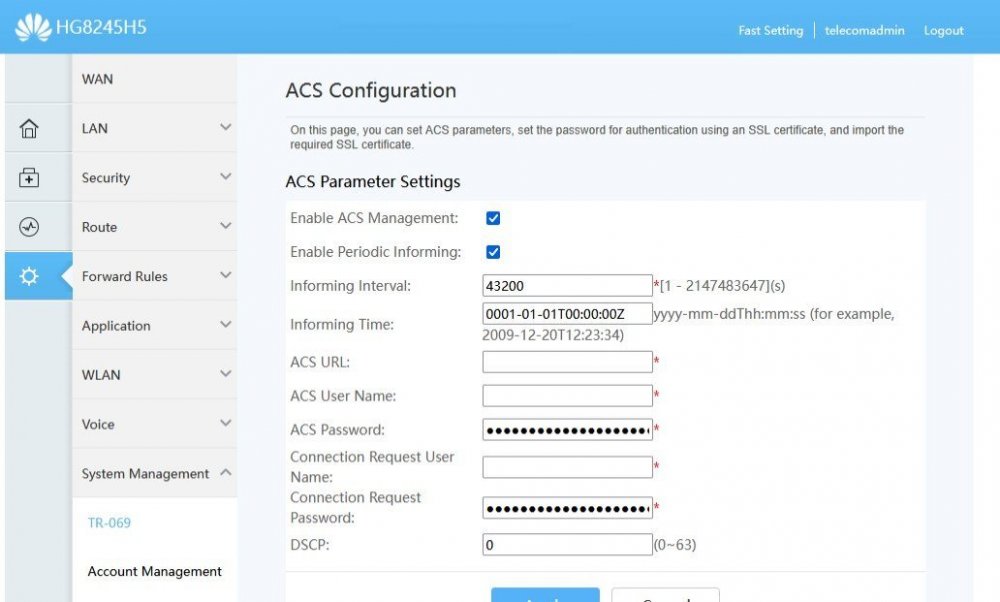Select the gear Advanced settings icon
The height and width of the screenshot is (602, 1000).
(x=29, y=277)
